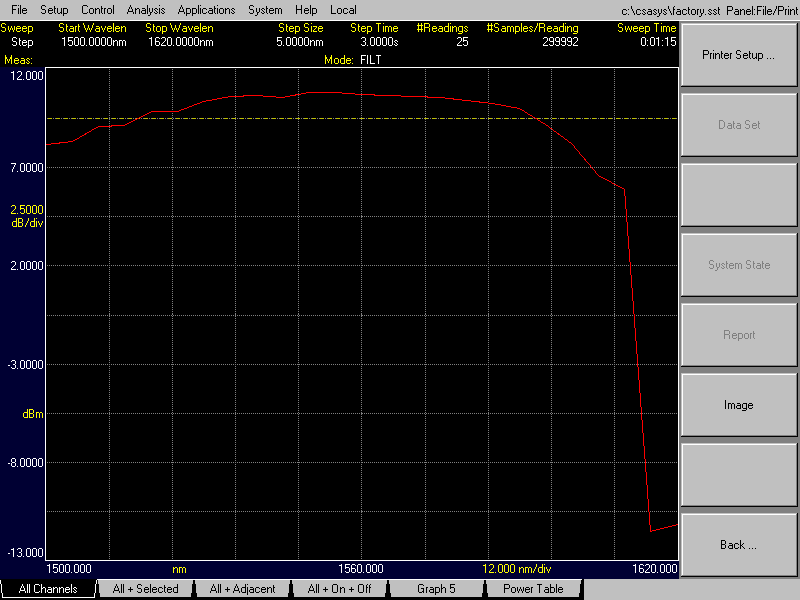Image resolution: width=800 pixels, height=600 pixels.
Task: Open the System menu
Action: 264,9
